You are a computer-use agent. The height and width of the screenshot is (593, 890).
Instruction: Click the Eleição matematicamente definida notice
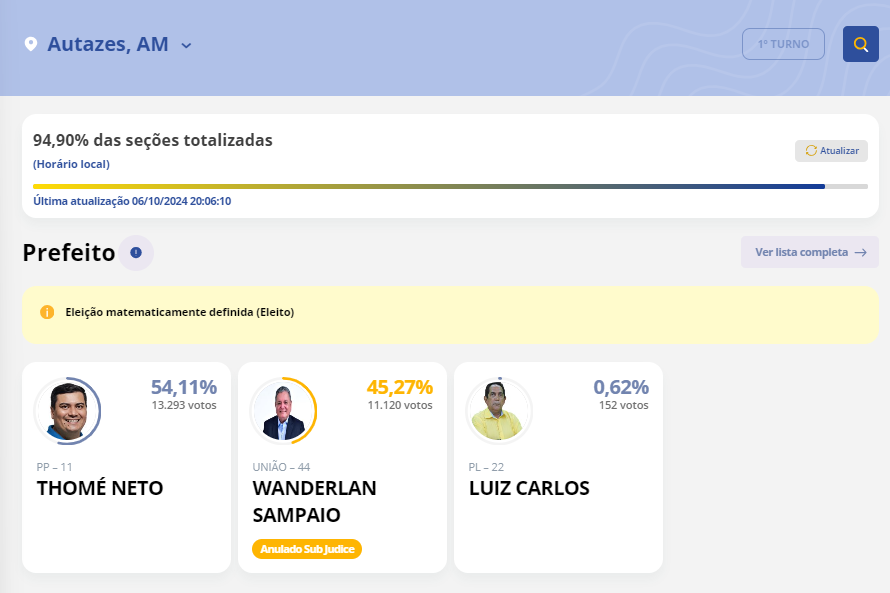pyautogui.click(x=180, y=312)
